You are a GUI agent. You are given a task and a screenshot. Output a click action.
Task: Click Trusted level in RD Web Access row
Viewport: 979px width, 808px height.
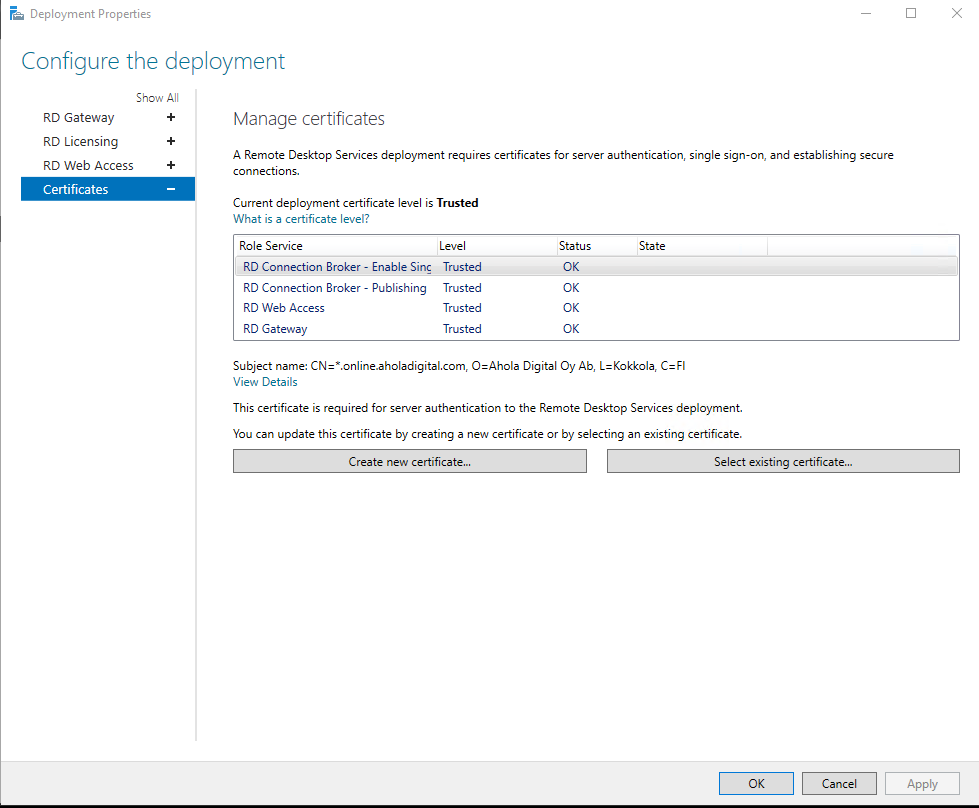[x=462, y=308]
